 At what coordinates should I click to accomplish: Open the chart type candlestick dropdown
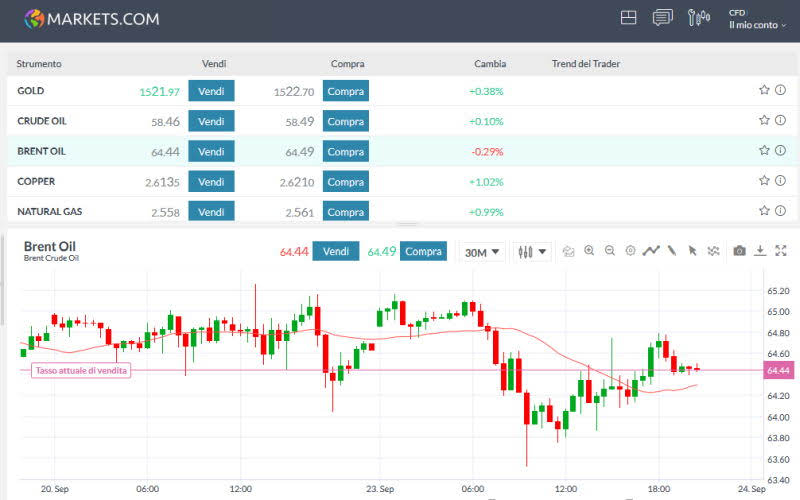533,252
